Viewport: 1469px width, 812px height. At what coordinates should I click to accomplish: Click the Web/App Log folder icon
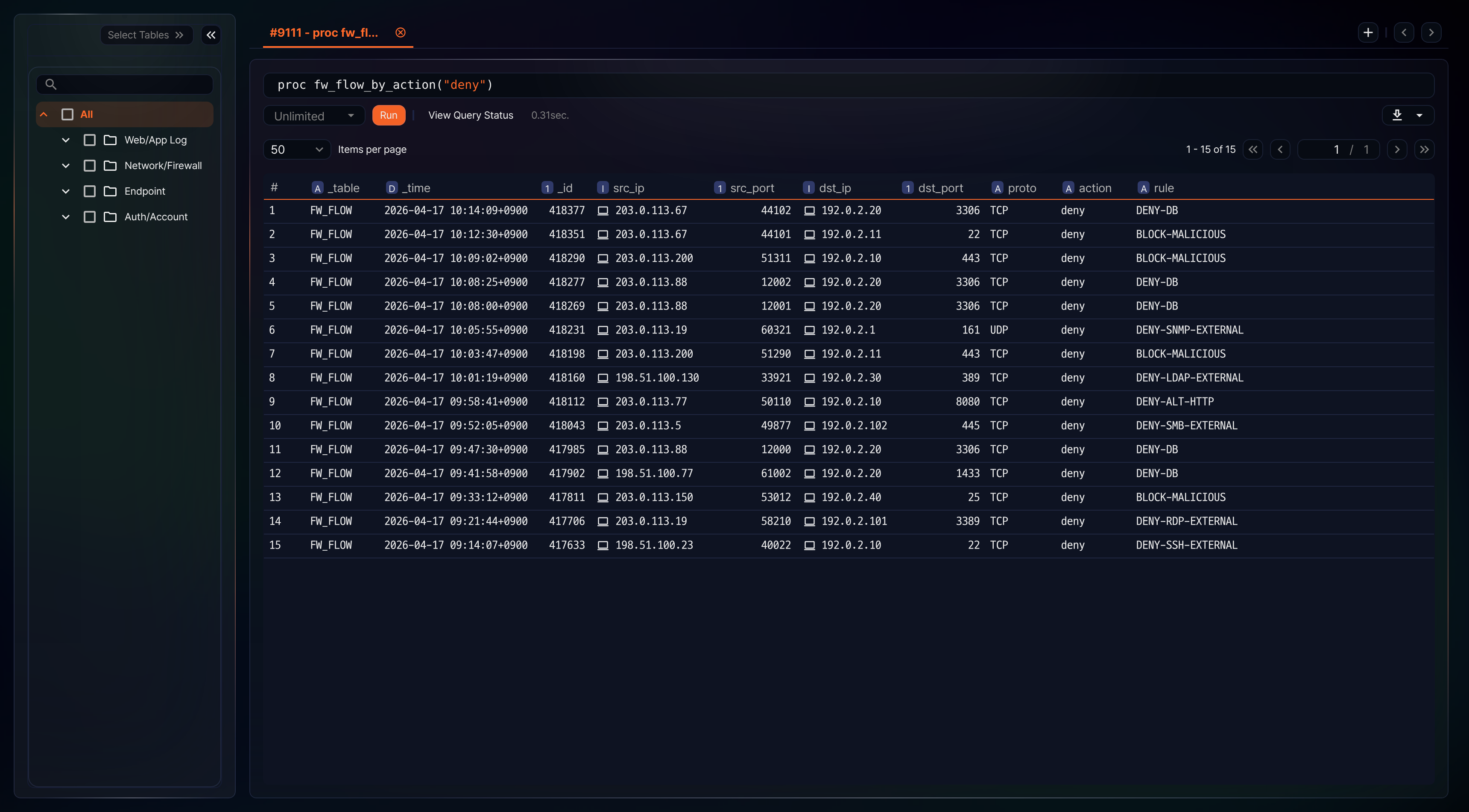[110, 140]
